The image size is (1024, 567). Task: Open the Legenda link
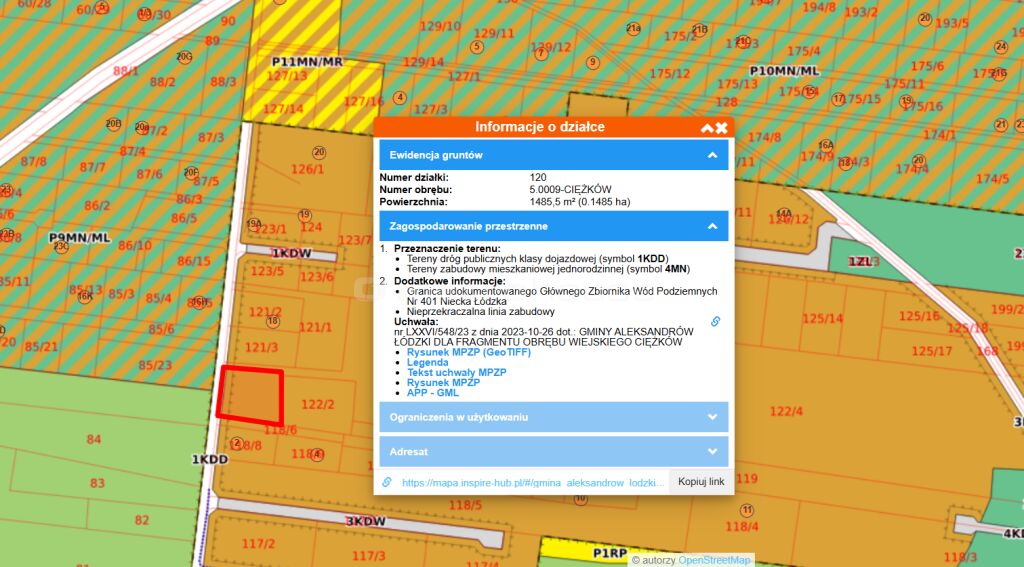430,363
